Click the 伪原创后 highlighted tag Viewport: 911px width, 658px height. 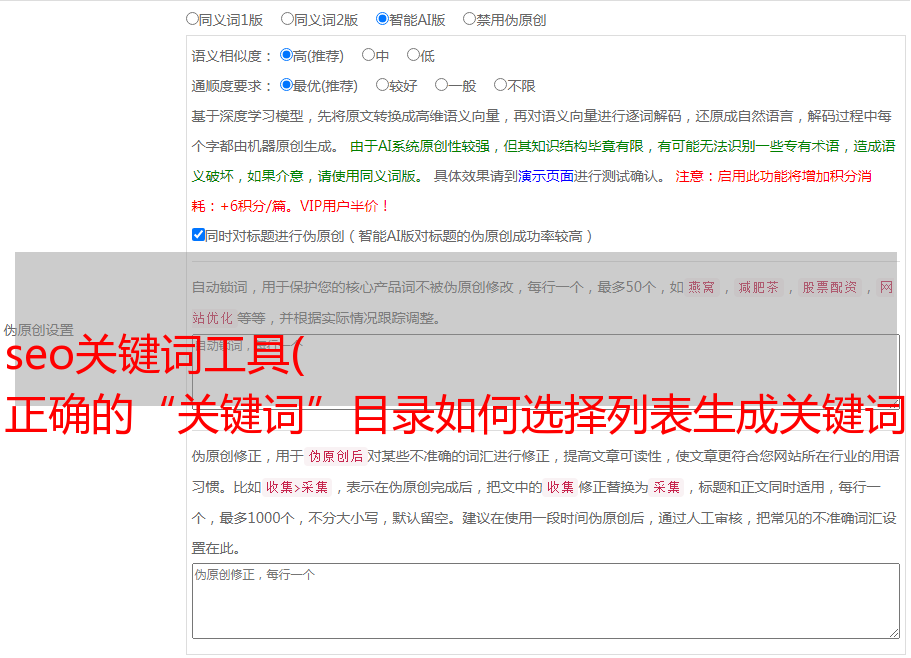pyautogui.click(x=336, y=456)
